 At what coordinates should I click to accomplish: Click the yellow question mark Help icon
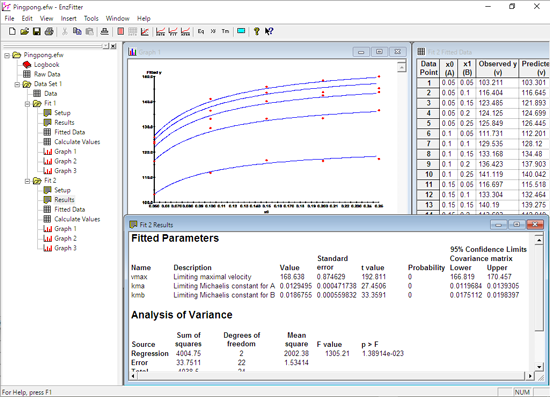click(x=257, y=32)
